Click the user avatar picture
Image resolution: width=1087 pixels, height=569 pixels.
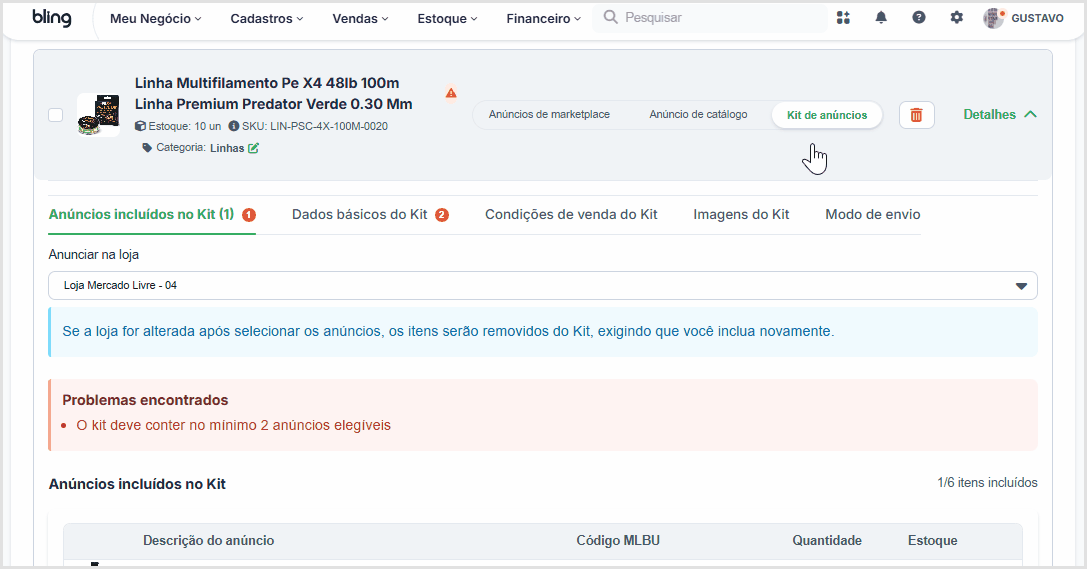994,18
